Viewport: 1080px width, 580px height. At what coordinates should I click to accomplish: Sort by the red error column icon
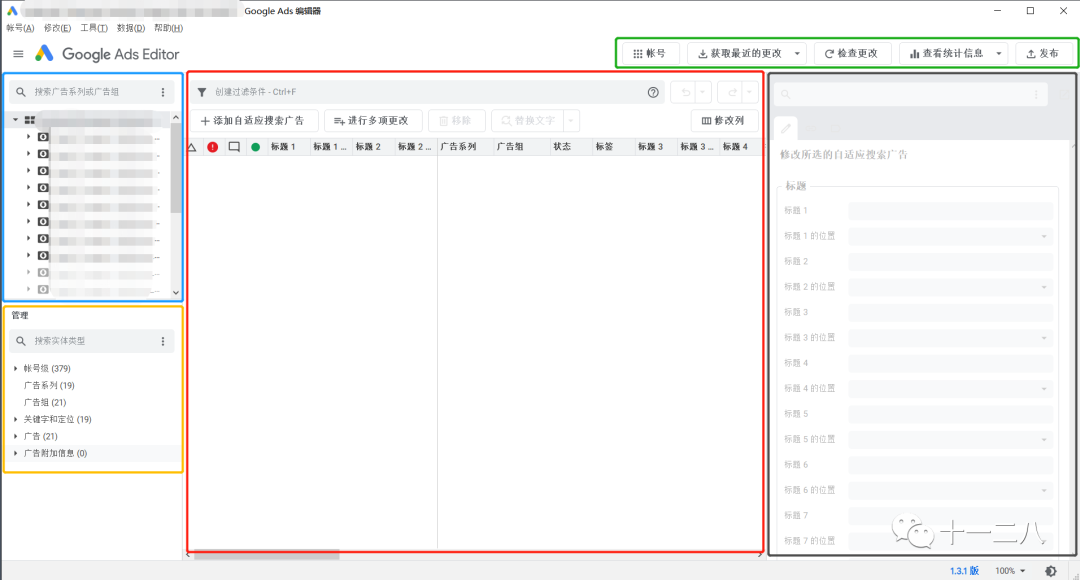[213, 147]
